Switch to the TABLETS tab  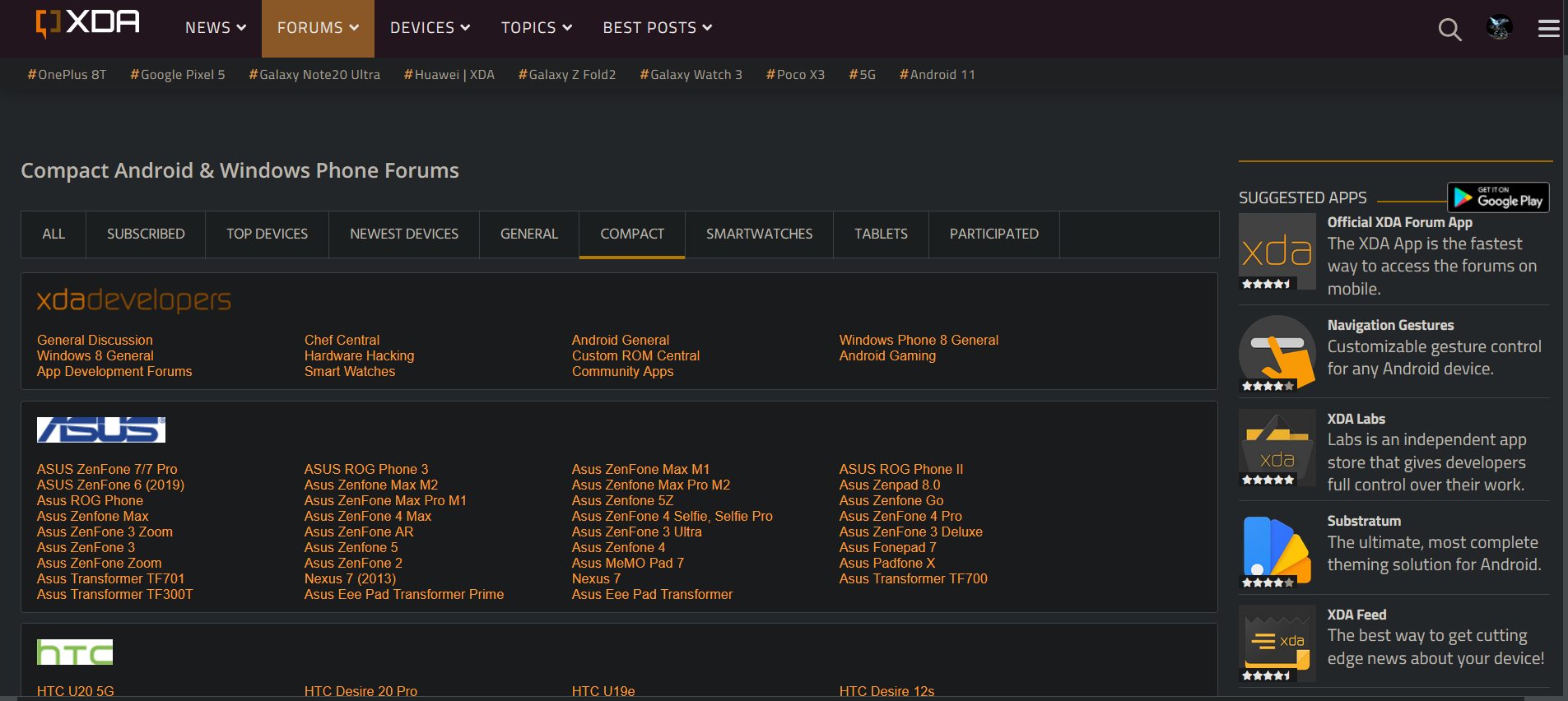(881, 234)
